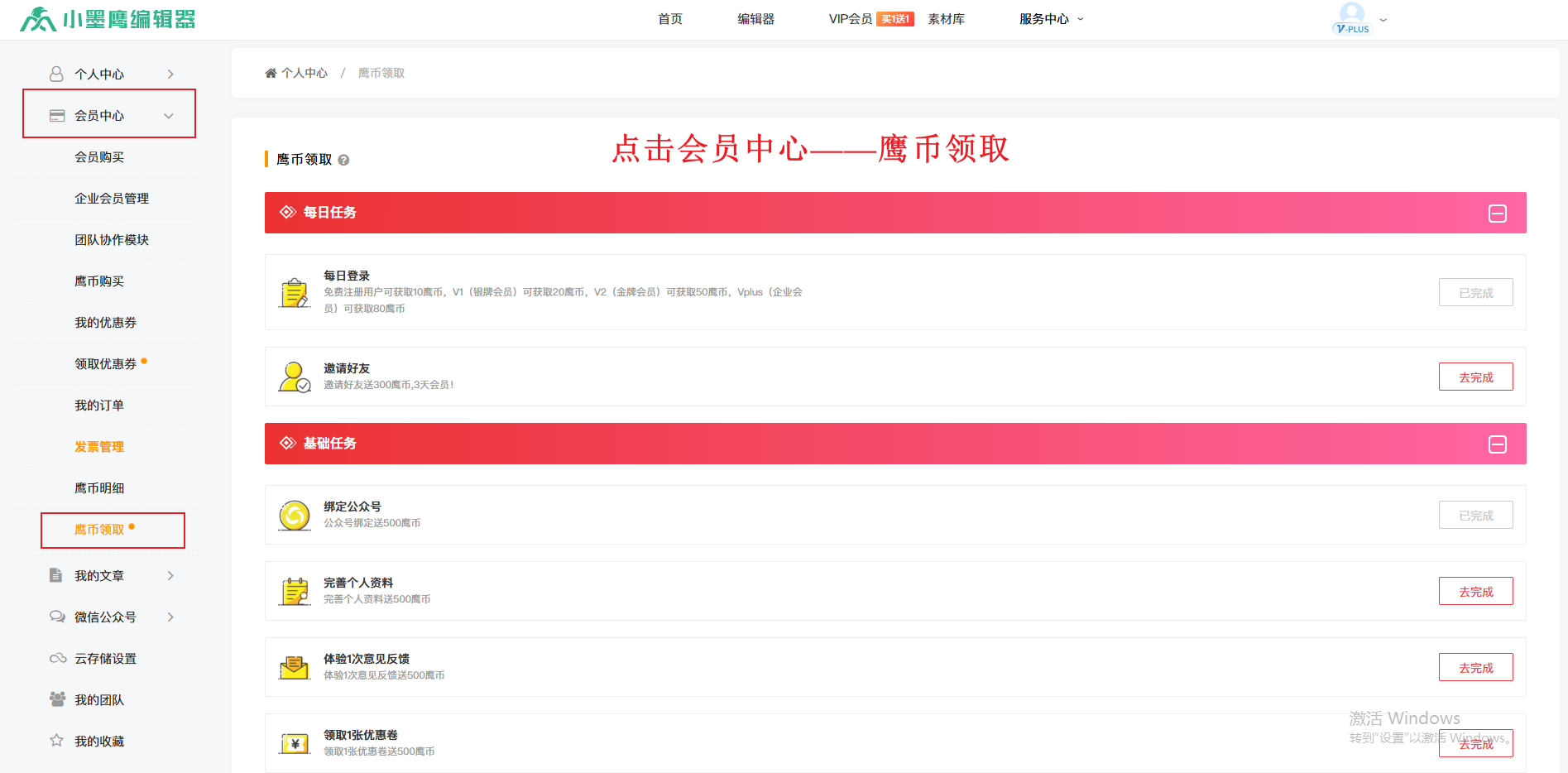1568x773 pixels.
Task: Collapse the 每日任务 section with minus button
Action: pyautogui.click(x=1498, y=214)
